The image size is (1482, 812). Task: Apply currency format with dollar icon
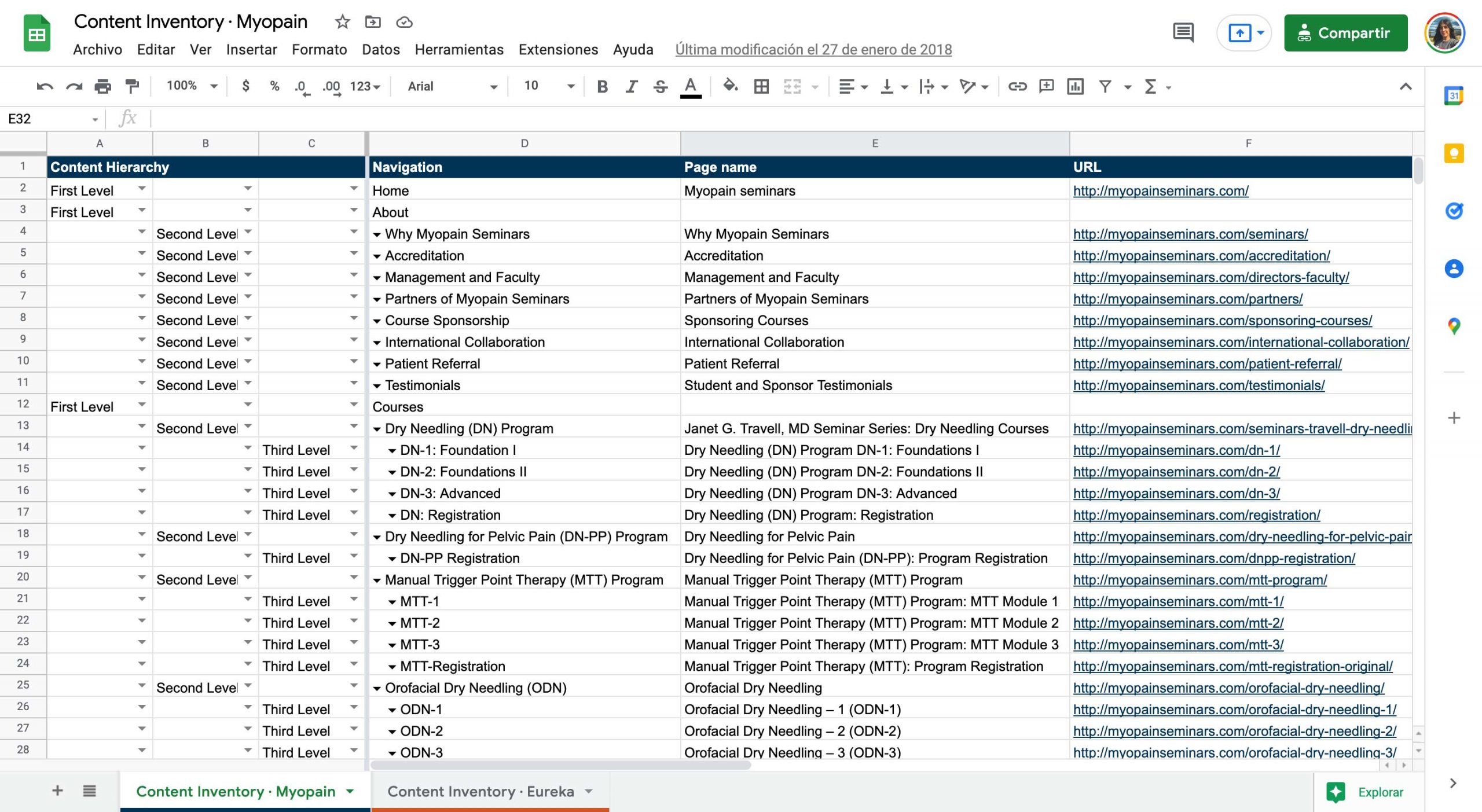(x=245, y=86)
